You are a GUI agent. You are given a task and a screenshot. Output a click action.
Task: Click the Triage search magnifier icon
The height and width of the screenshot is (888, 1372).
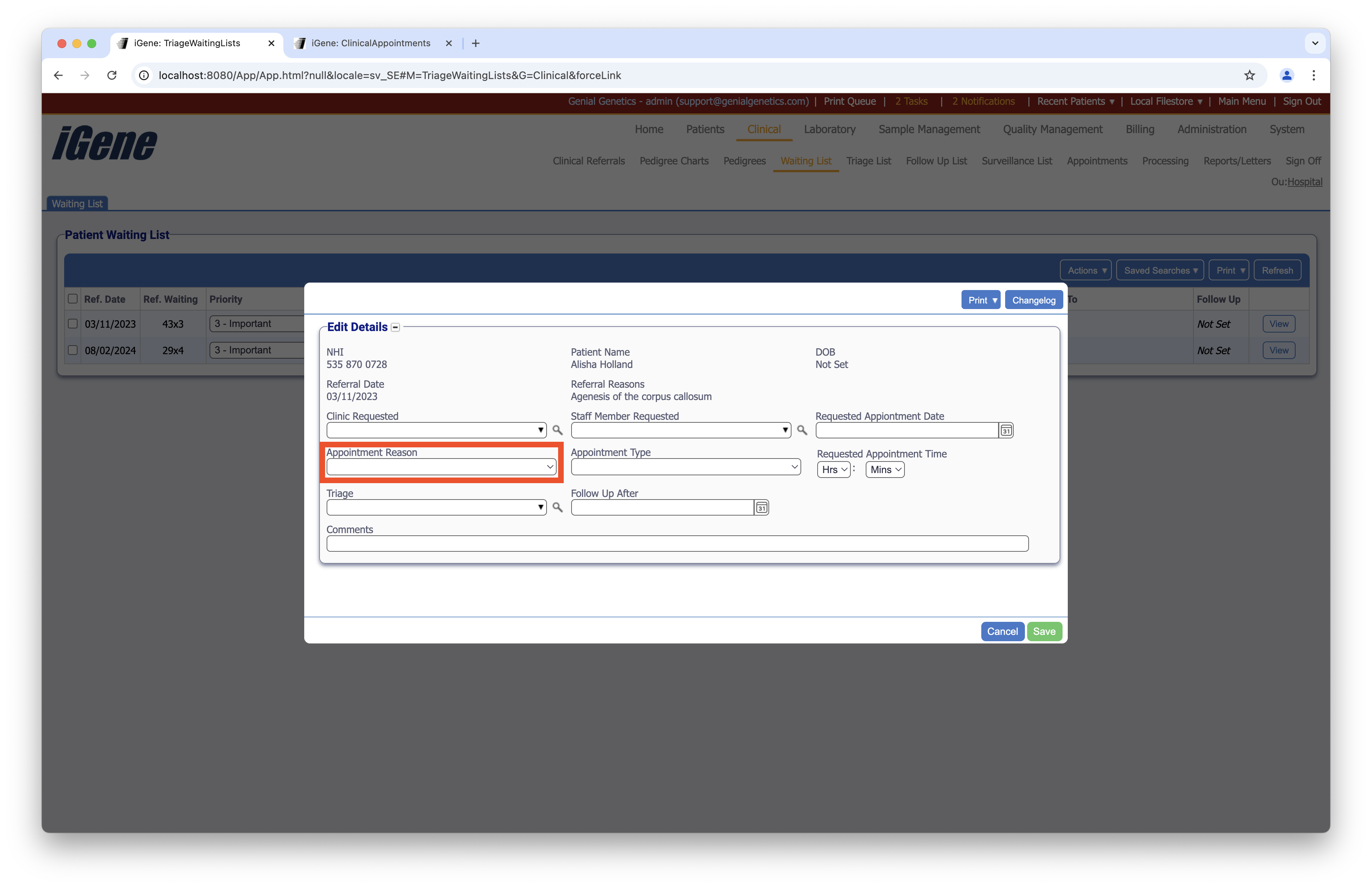click(557, 507)
